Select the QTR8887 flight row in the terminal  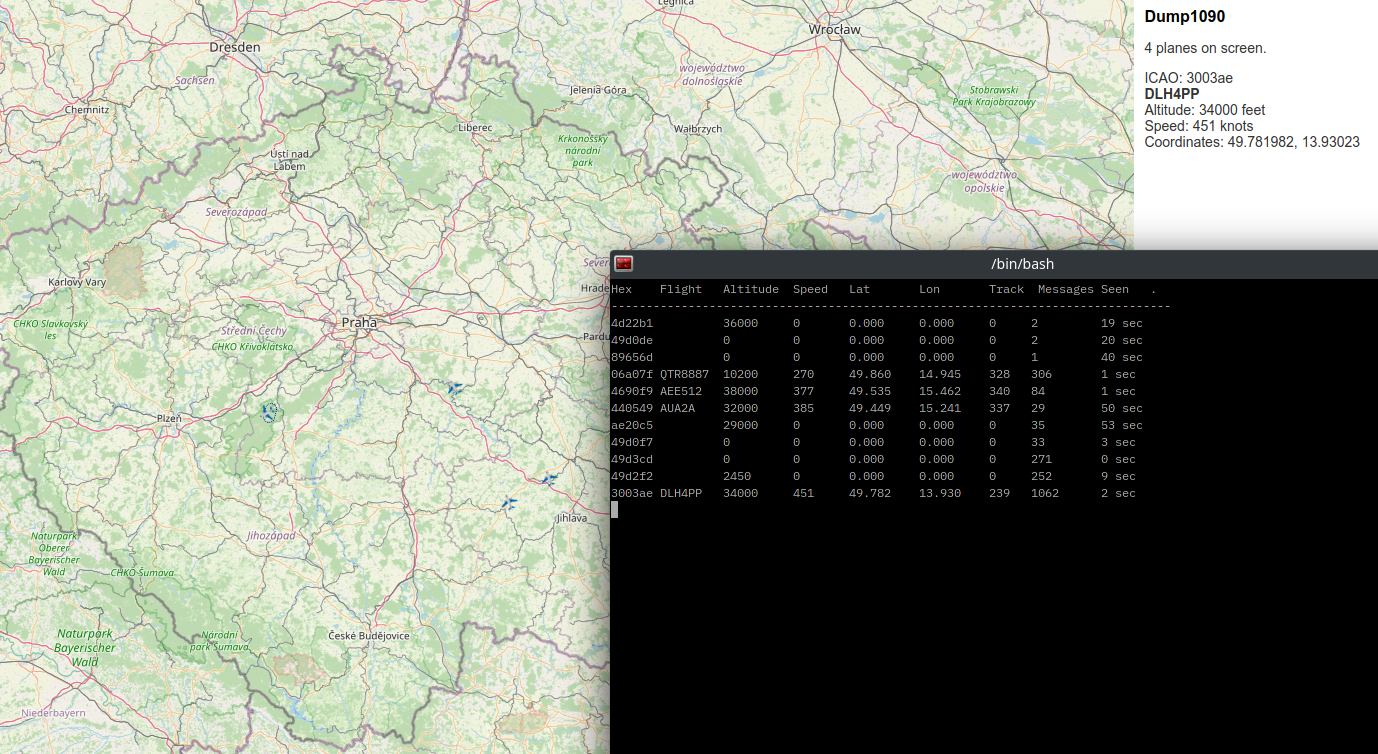684,374
